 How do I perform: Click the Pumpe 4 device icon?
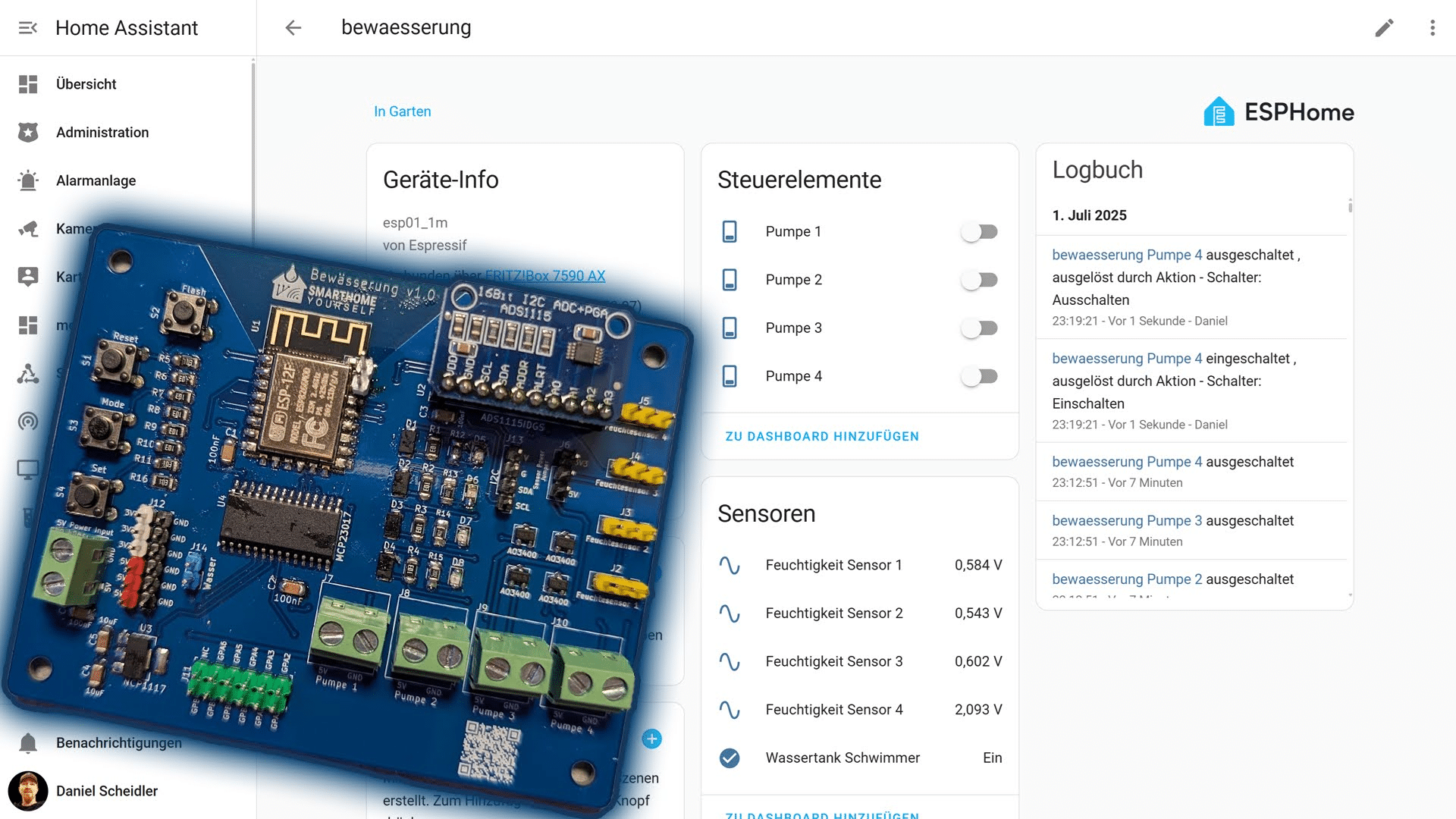coord(730,376)
